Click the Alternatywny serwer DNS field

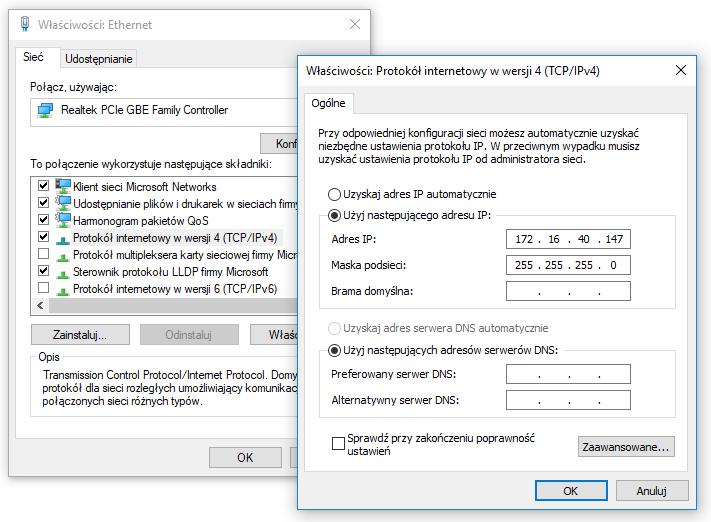568,400
